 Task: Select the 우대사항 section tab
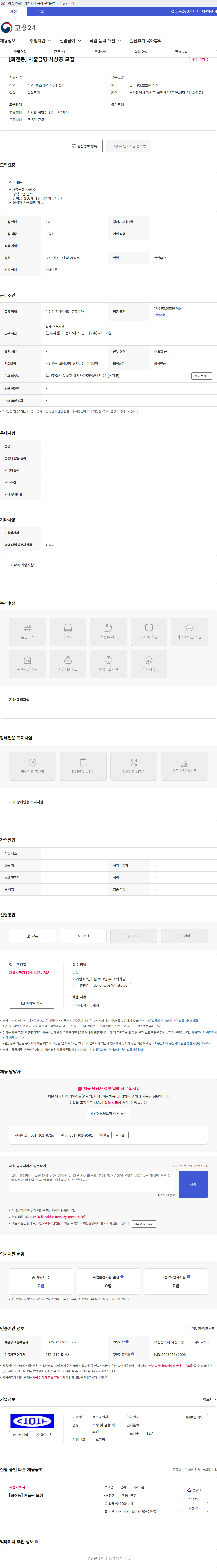click(x=100, y=52)
